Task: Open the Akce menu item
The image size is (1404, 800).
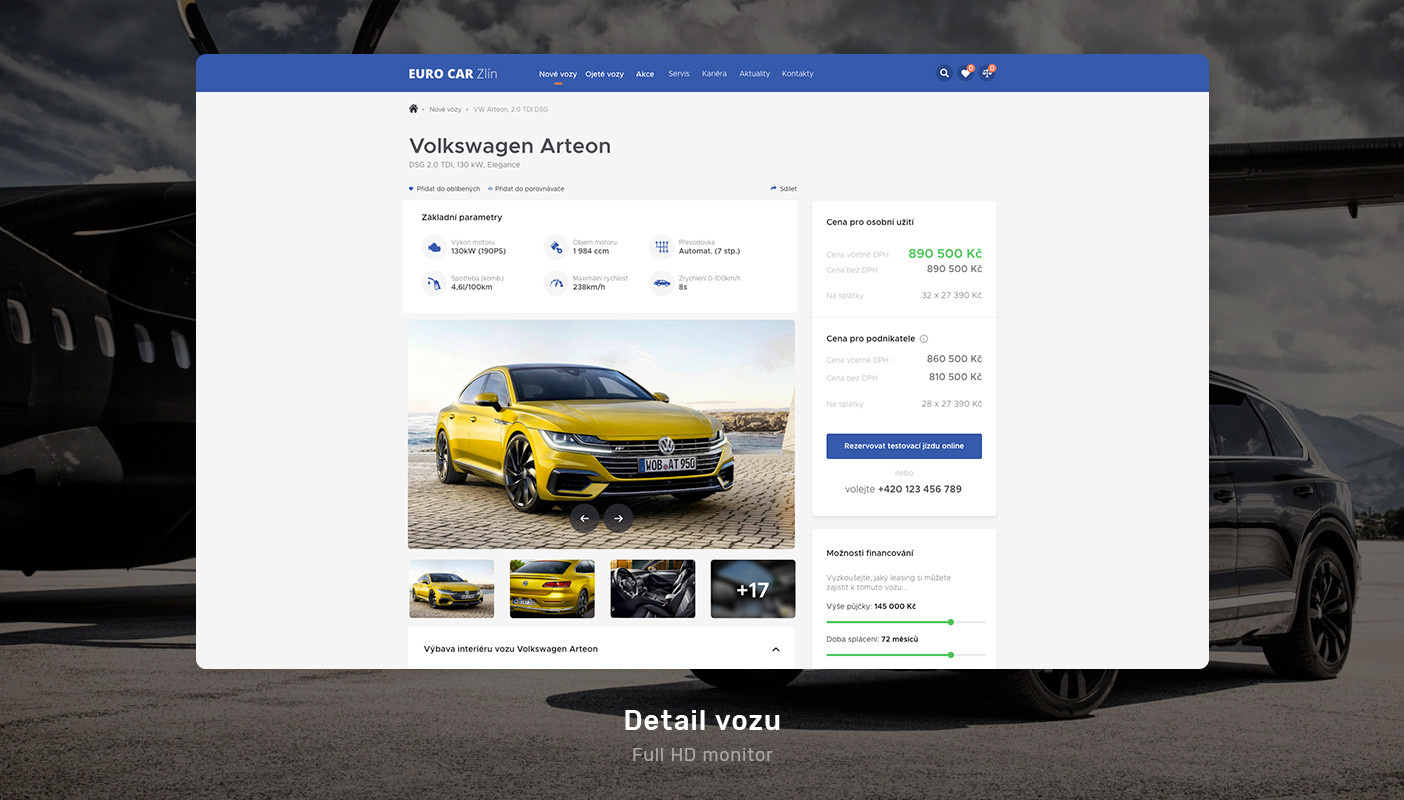Action: pyautogui.click(x=645, y=74)
